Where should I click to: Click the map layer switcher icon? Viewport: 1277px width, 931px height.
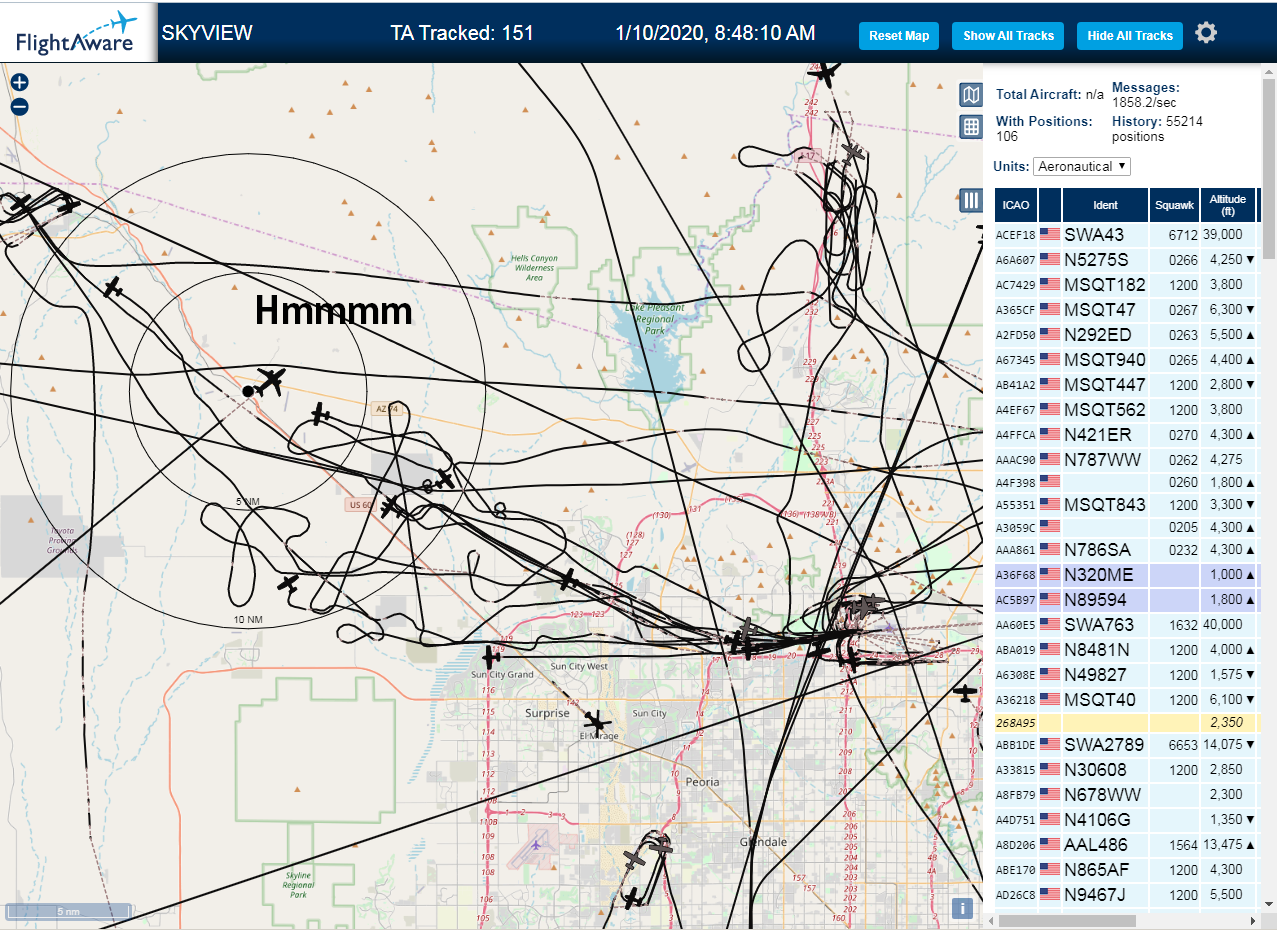coord(970,95)
